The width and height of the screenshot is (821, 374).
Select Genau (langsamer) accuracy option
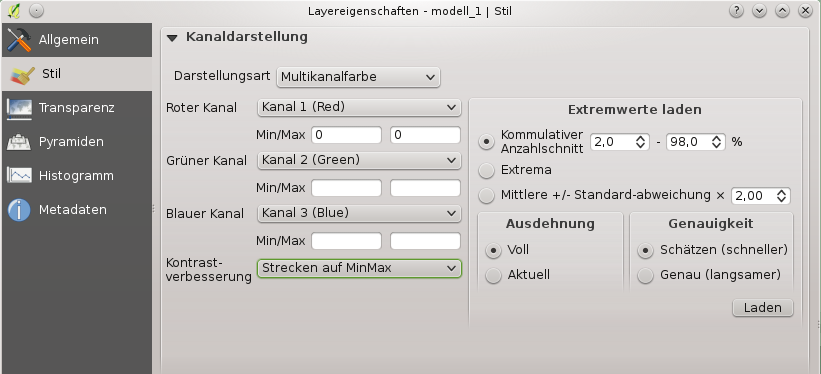pyautogui.click(x=645, y=275)
